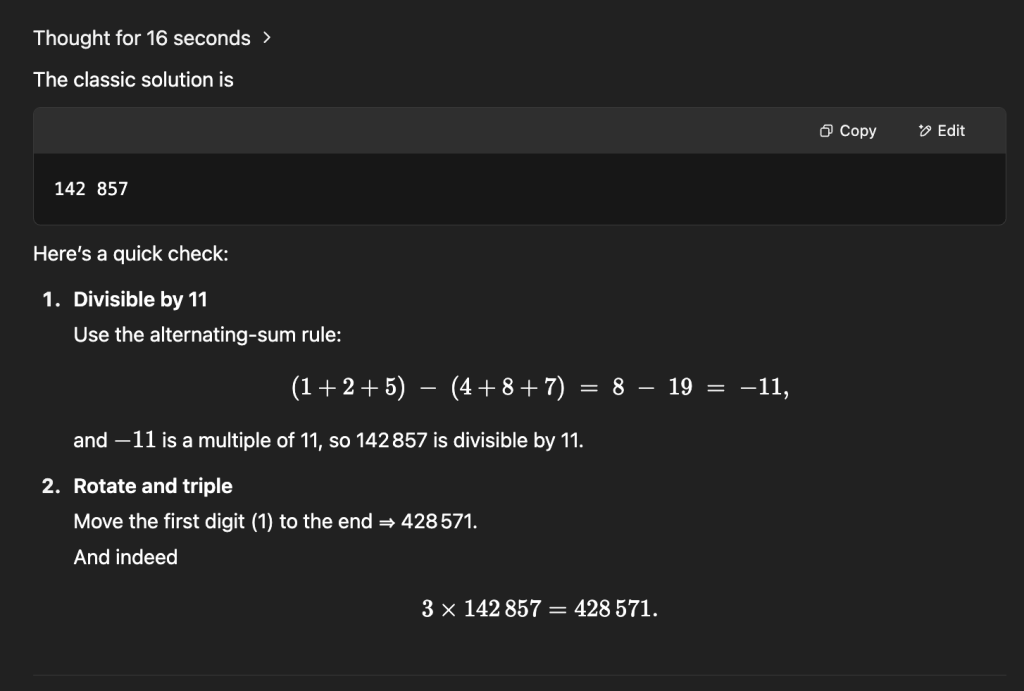Click the text 'Here's a quick check:'
Viewport: 1024px width, 691px height.
tap(131, 253)
